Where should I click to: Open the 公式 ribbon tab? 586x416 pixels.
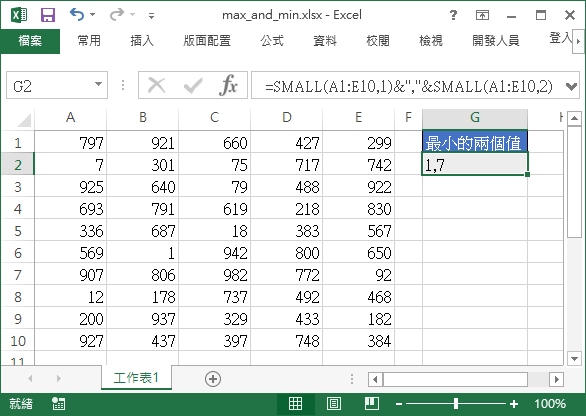point(272,40)
